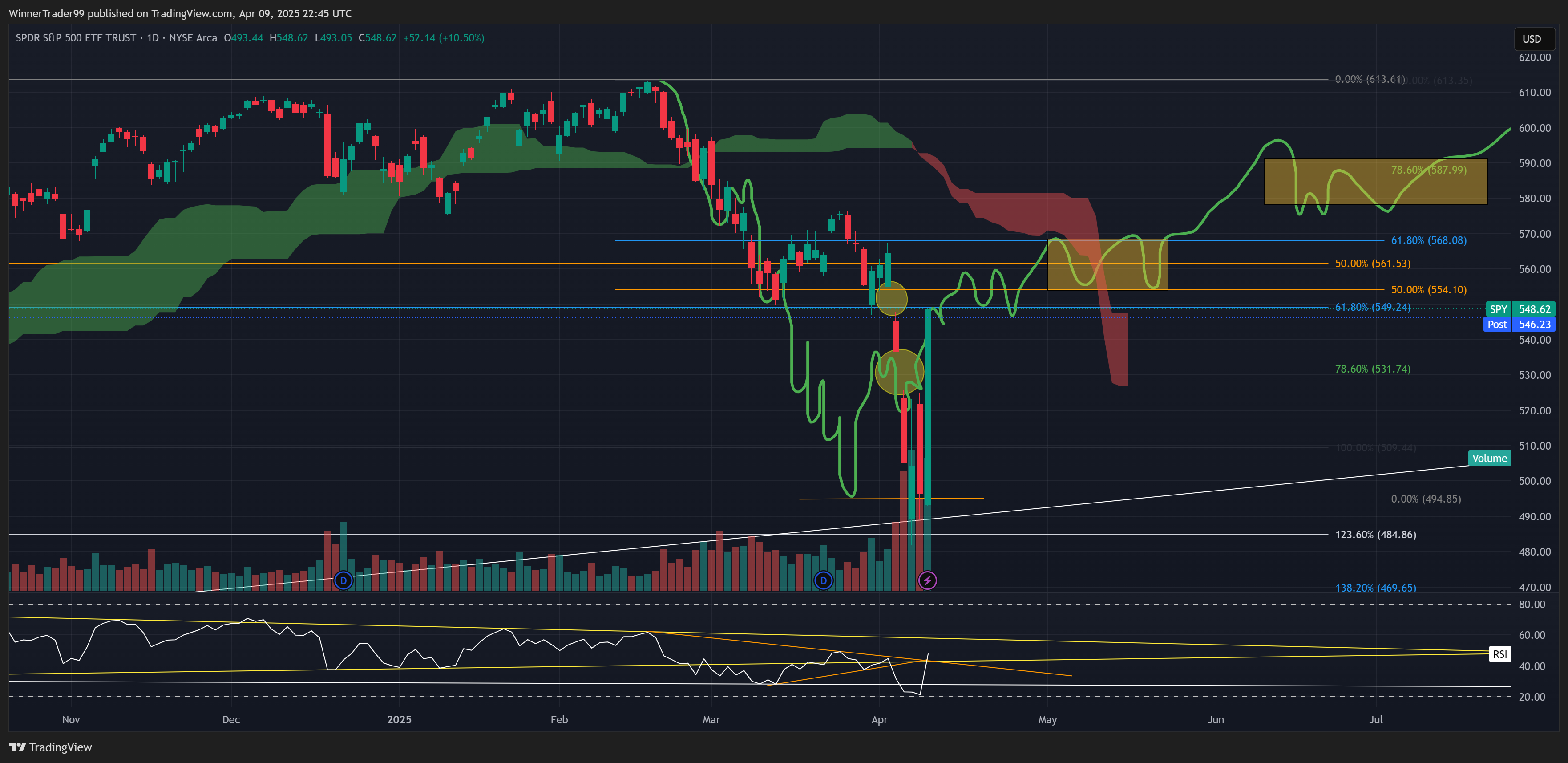The width and height of the screenshot is (1568, 763).
Task: Click the yellow circle at 531 level
Action: pyautogui.click(x=899, y=371)
